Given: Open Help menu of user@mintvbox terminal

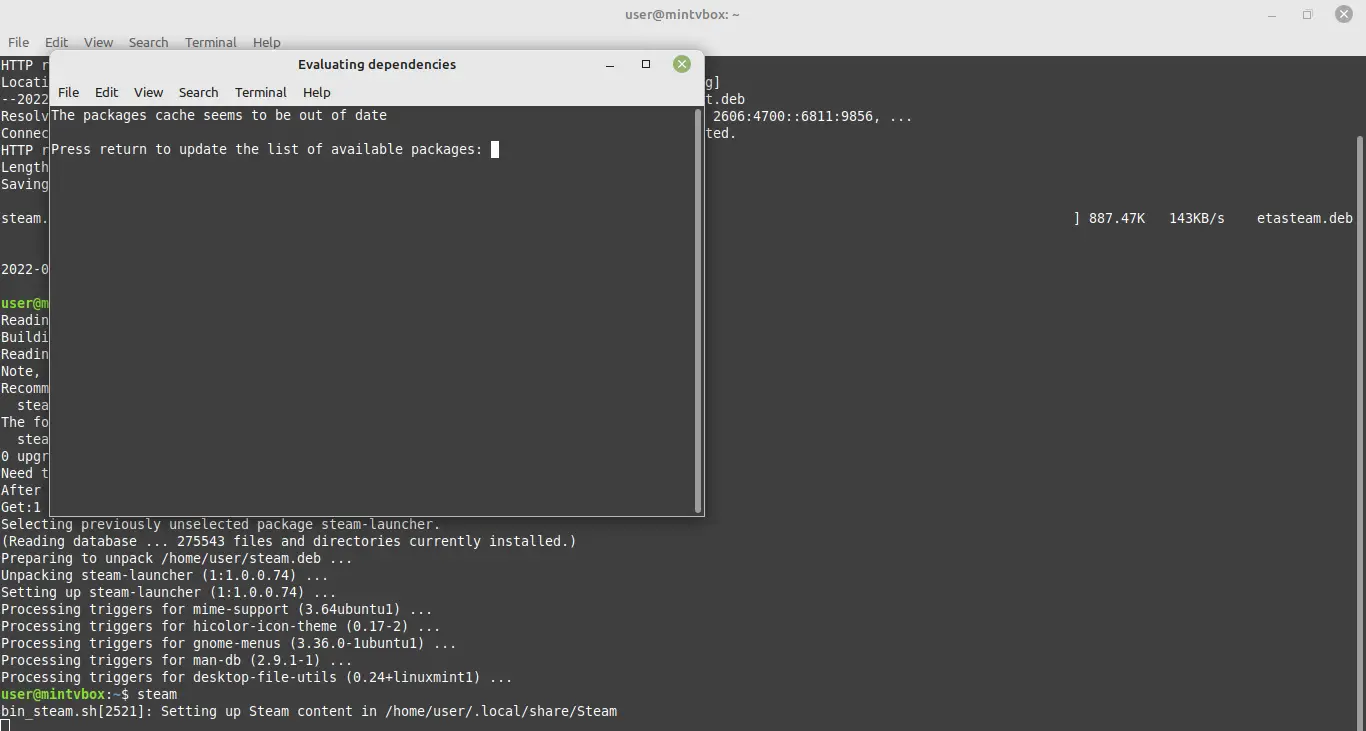Looking at the screenshot, I should [x=266, y=42].
